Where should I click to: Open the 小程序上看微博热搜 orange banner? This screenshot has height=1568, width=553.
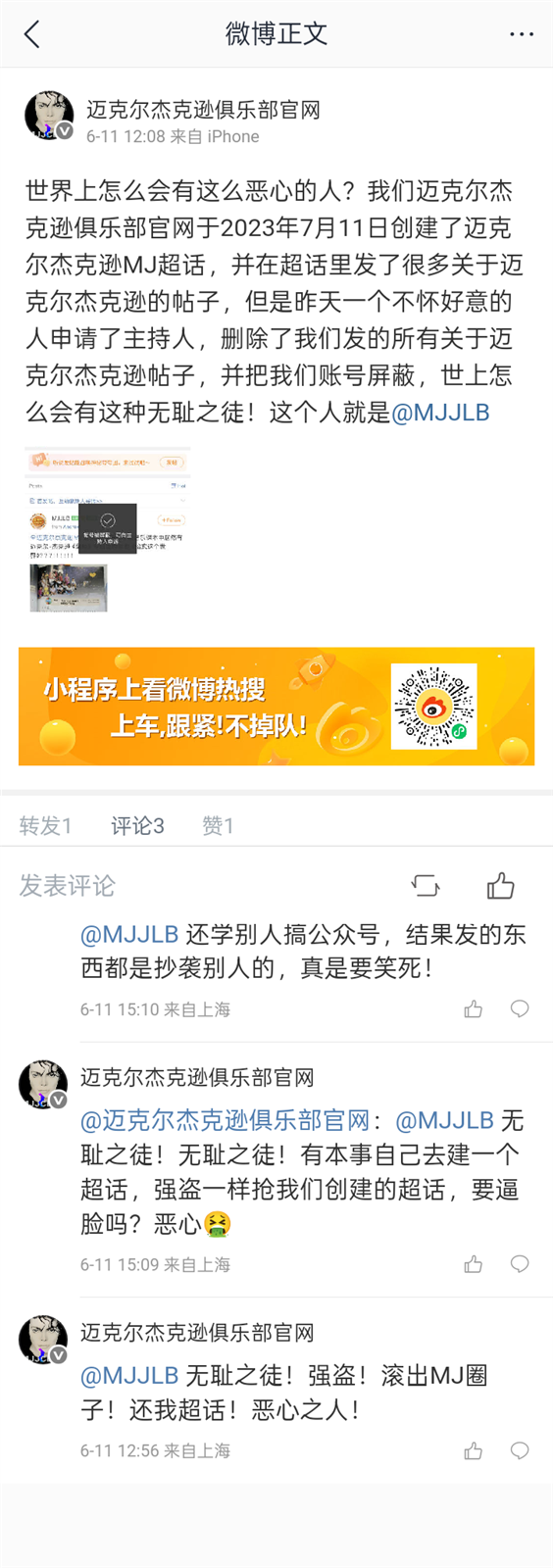coord(276,707)
